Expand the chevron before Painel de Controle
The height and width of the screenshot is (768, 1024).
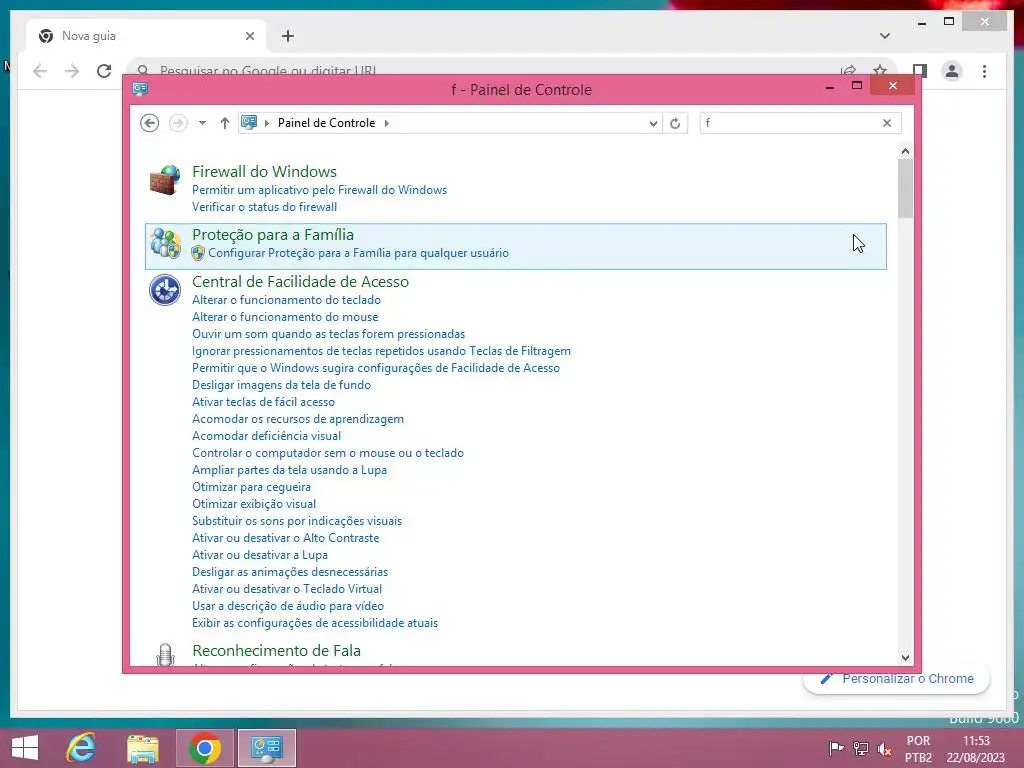click(x=266, y=123)
